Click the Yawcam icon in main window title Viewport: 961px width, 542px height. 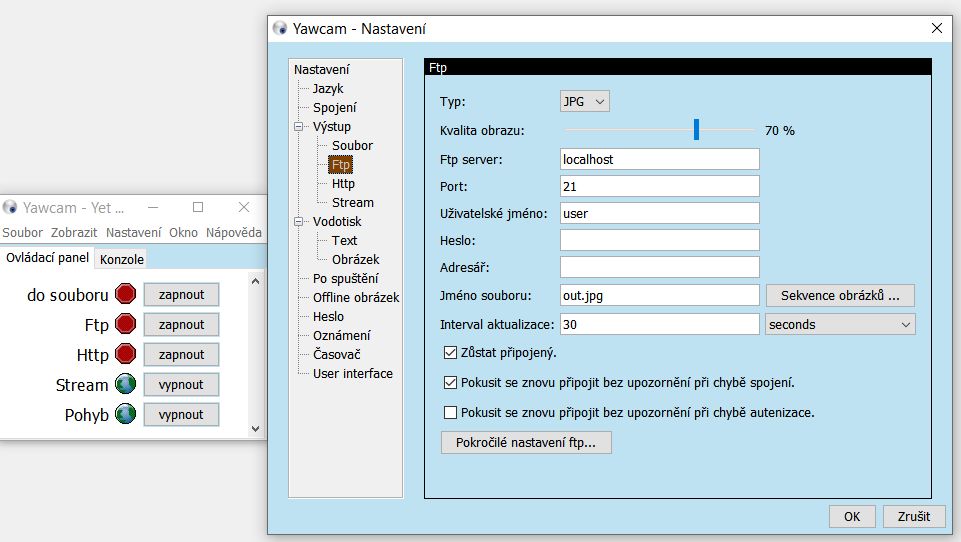click(11, 207)
